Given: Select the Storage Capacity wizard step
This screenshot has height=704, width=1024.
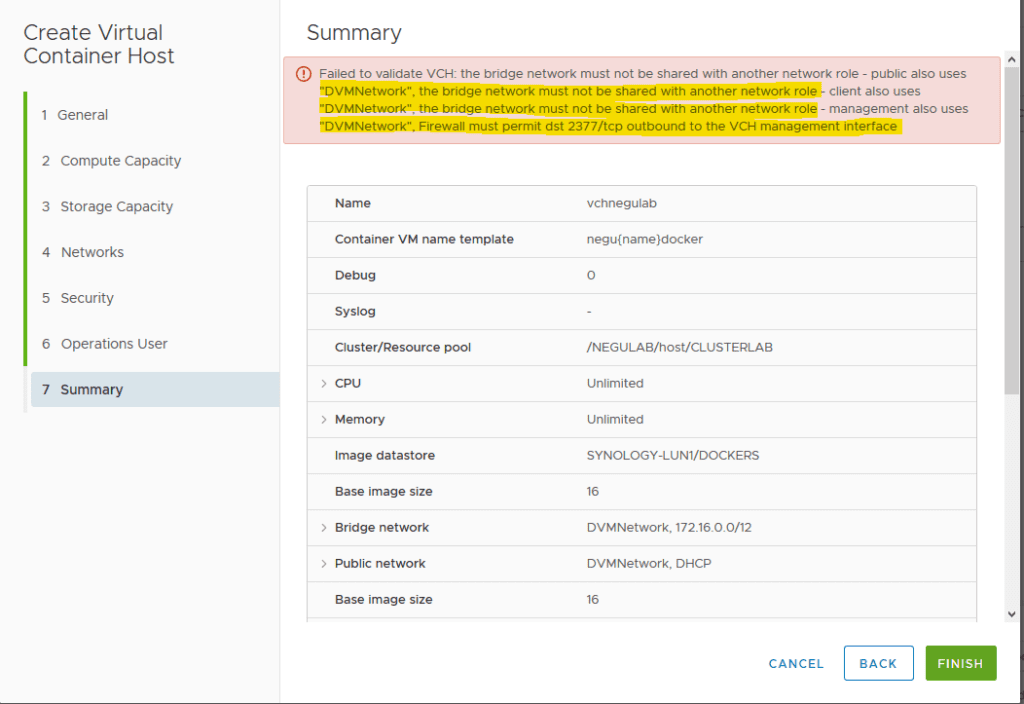Looking at the screenshot, I should point(109,206).
